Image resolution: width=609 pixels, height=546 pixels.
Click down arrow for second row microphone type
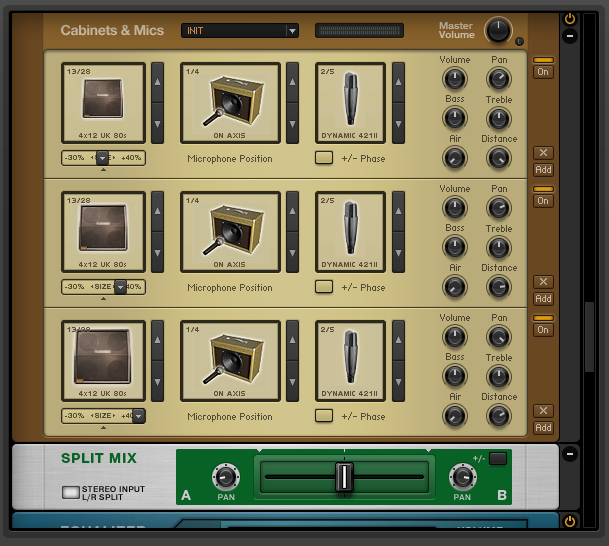[x=398, y=253]
